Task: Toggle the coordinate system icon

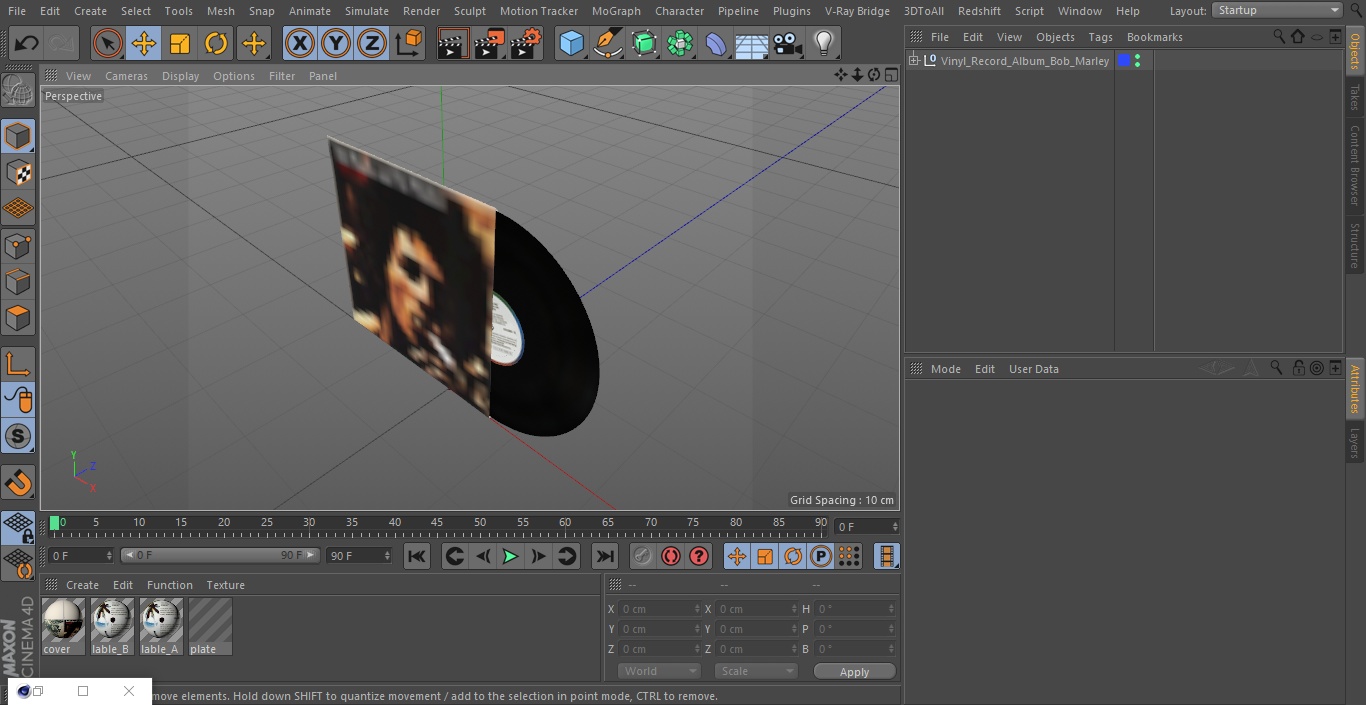Action: point(409,43)
